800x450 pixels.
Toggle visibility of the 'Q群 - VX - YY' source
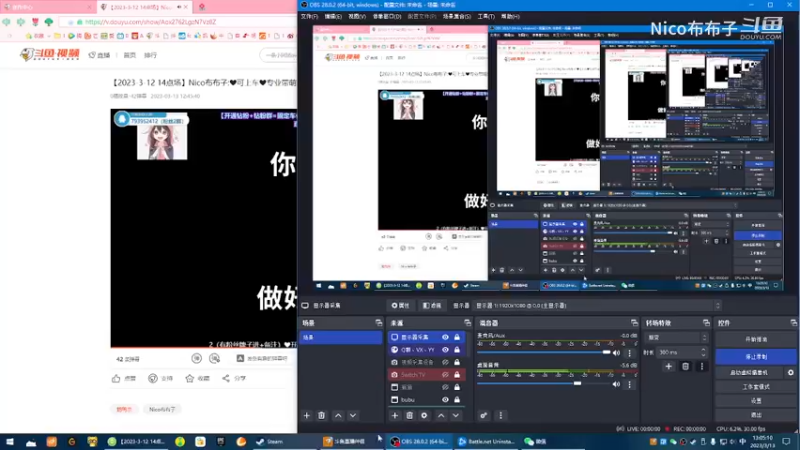(x=445, y=350)
